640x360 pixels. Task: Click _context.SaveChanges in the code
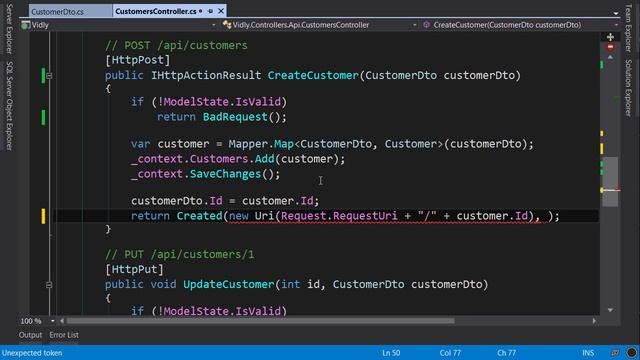pyautogui.click(x=196, y=174)
